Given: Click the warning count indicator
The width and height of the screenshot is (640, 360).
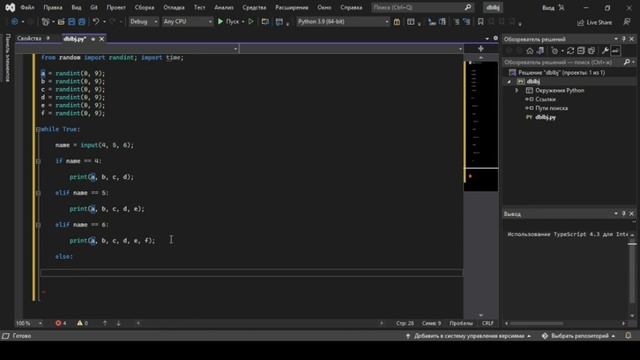Looking at the screenshot, I should [82, 323].
